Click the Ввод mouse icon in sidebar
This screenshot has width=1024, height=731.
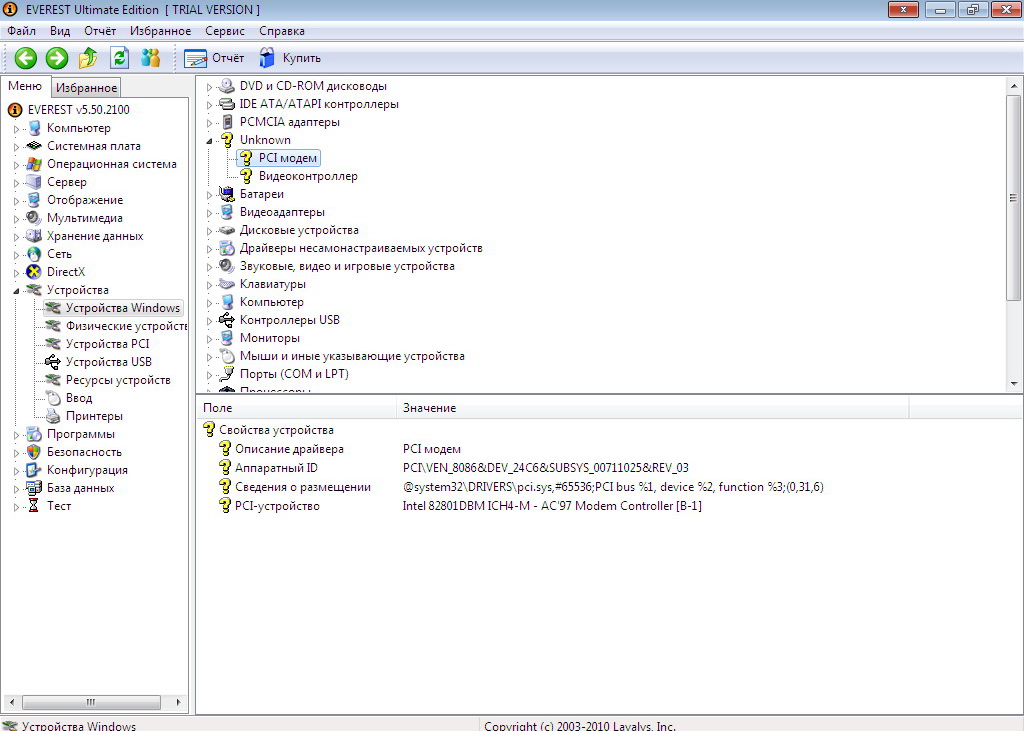point(53,398)
